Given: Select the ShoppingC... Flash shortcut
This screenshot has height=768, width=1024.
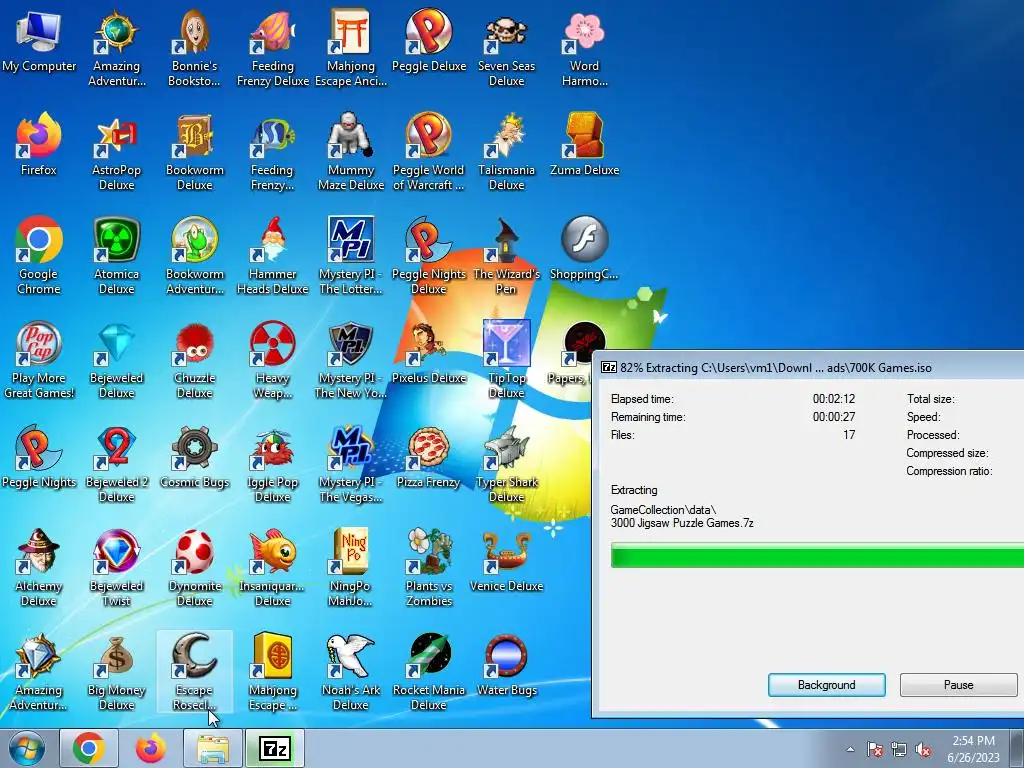Looking at the screenshot, I should pyautogui.click(x=584, y=249).
